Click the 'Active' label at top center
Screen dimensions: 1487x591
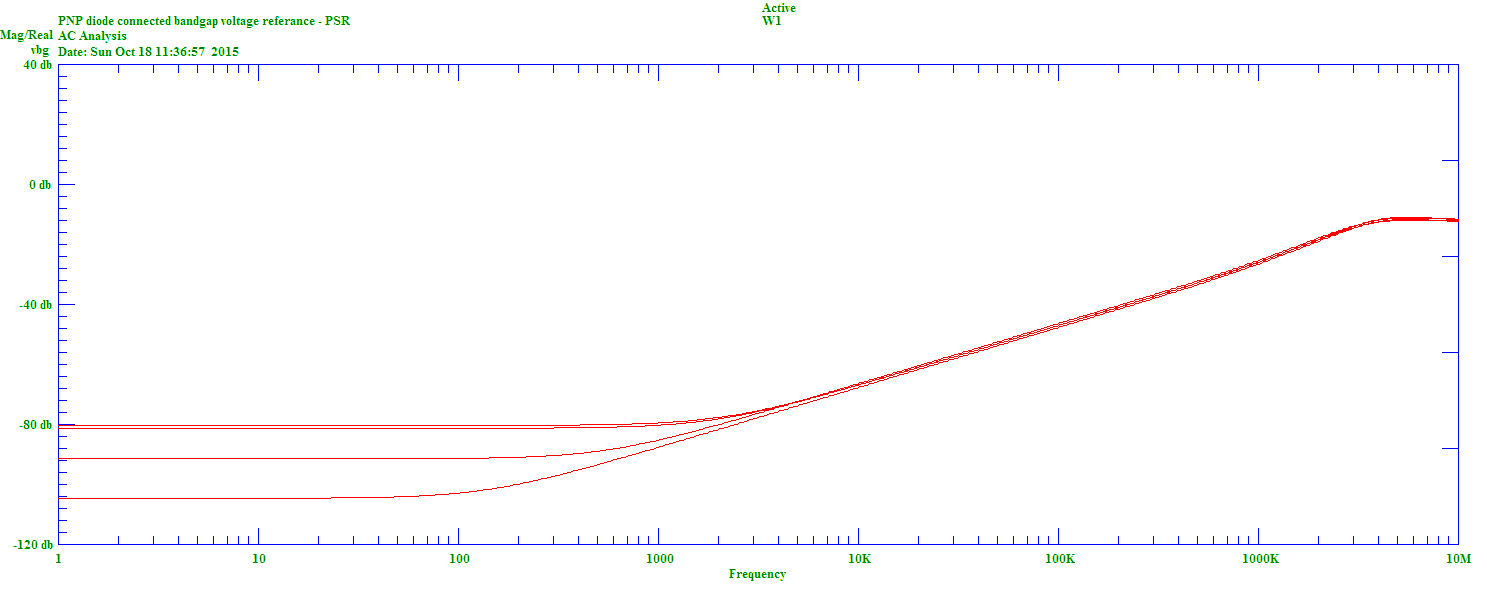pyautogui.click(x=778, y=8)
